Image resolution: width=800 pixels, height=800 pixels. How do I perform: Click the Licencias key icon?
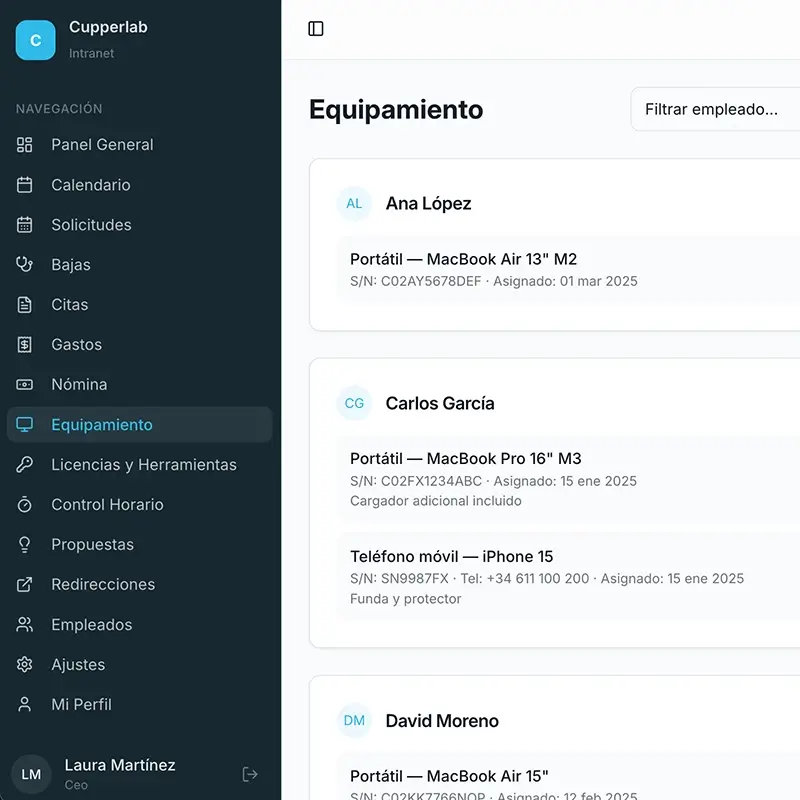tap(24, 464)
